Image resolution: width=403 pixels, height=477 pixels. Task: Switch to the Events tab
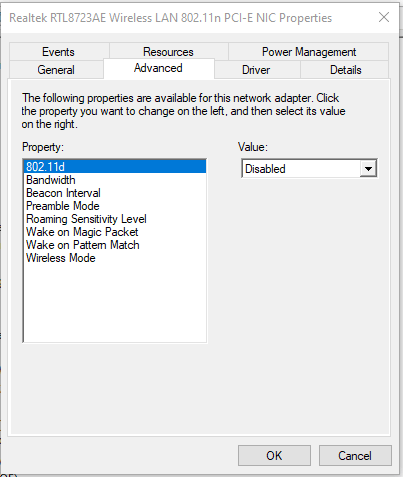tap(59, 52)
